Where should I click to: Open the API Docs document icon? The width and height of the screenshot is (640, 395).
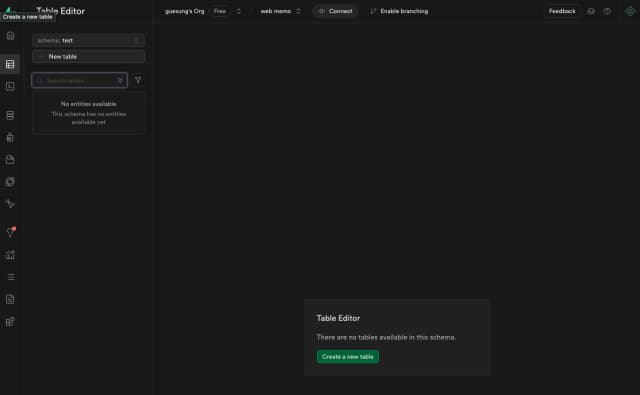(10, 299)
